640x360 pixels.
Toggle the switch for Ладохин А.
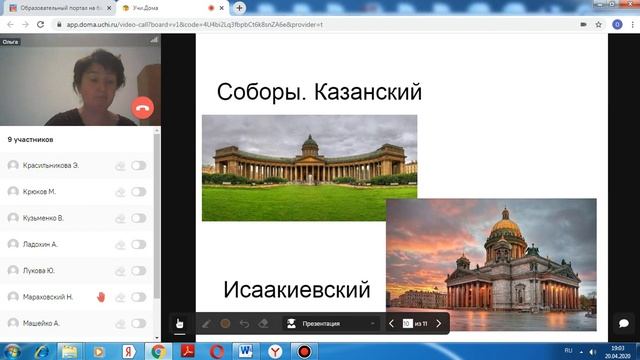139,244
